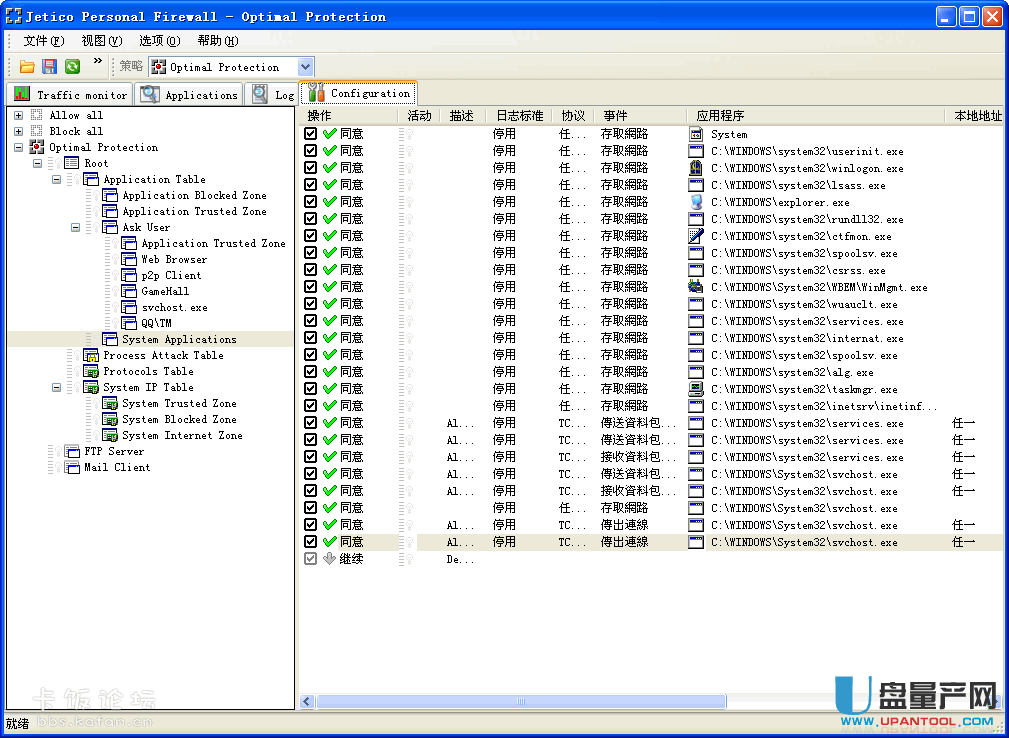The width and height of the screenshot is (1009, 738).
Task: Switch to the Applications tab
Action: [x=189, y=95]
